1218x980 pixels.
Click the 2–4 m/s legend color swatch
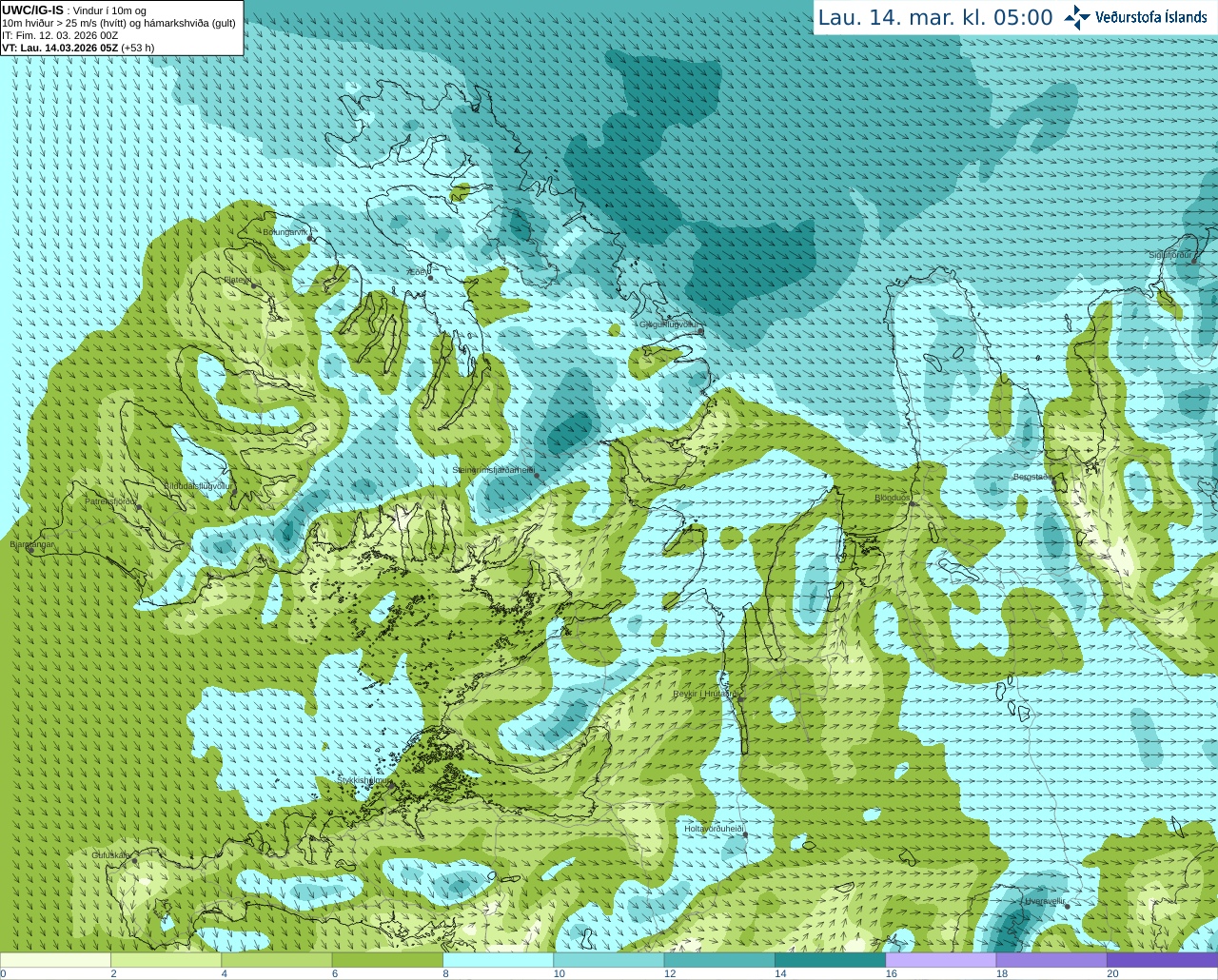[166, 960]
